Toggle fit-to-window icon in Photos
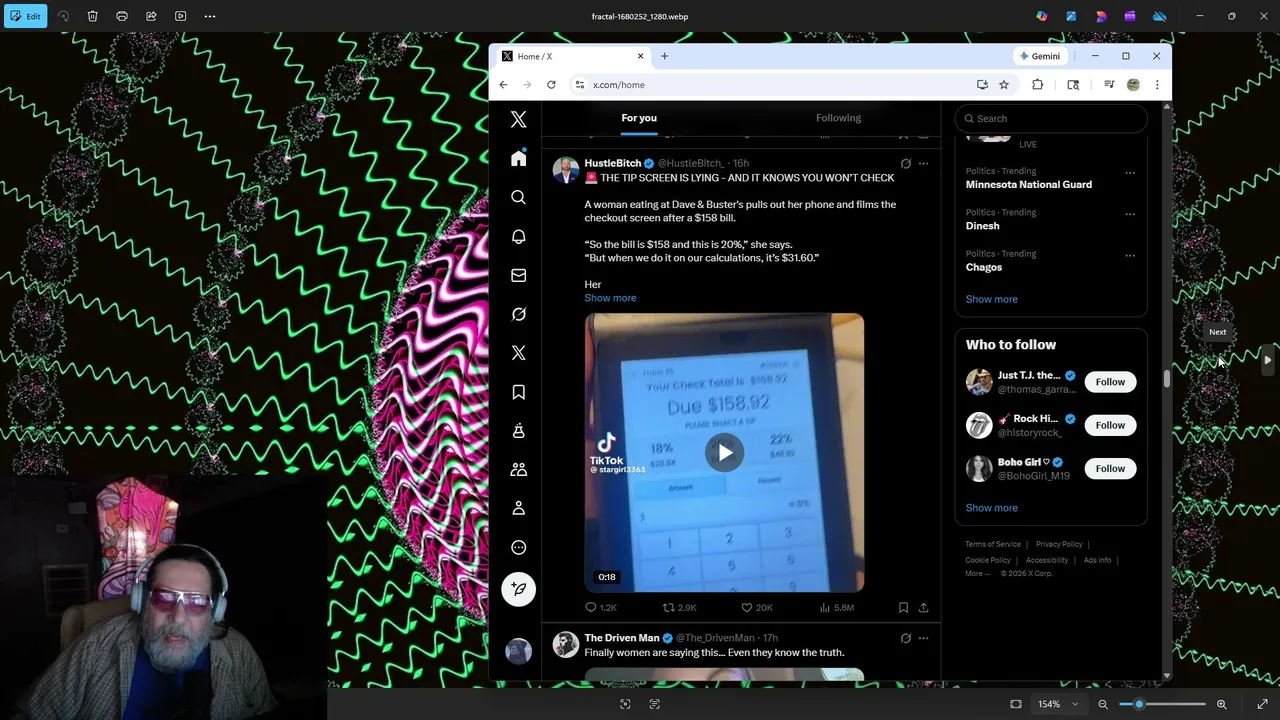This screenshot has width=1280, height=720. 1016,704
